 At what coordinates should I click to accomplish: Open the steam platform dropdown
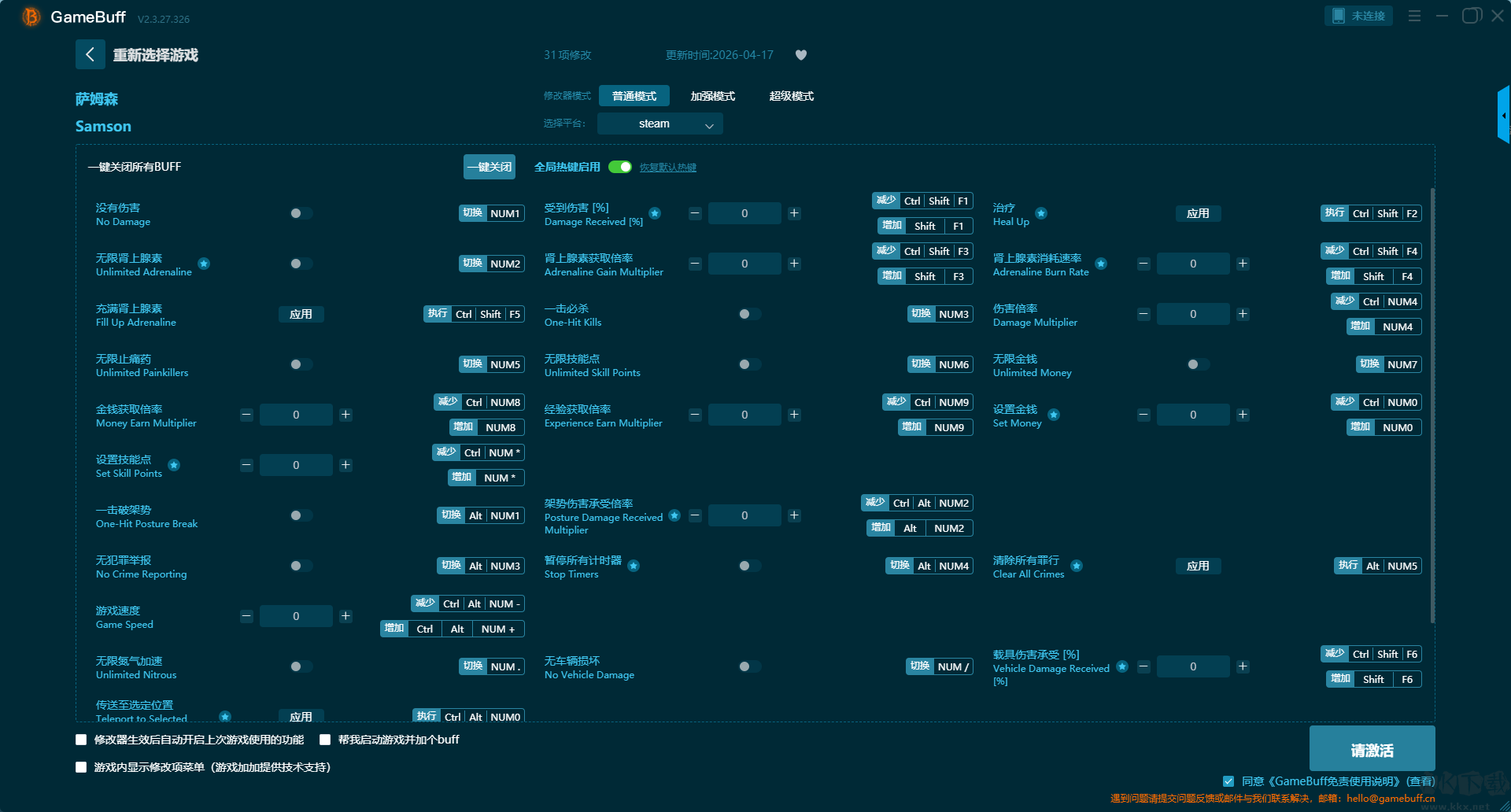659,124
